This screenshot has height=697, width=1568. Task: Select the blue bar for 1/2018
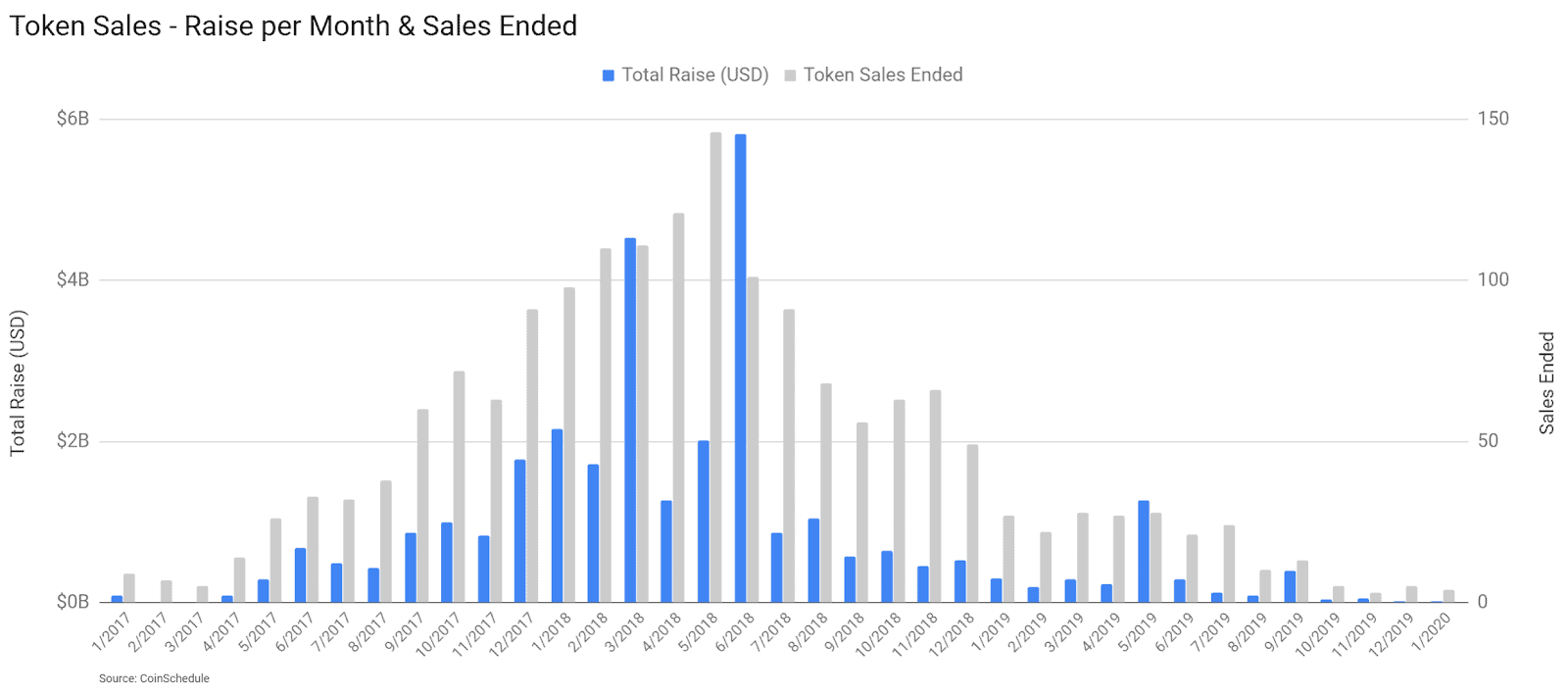pyautogui.click(x=557, y=515)
